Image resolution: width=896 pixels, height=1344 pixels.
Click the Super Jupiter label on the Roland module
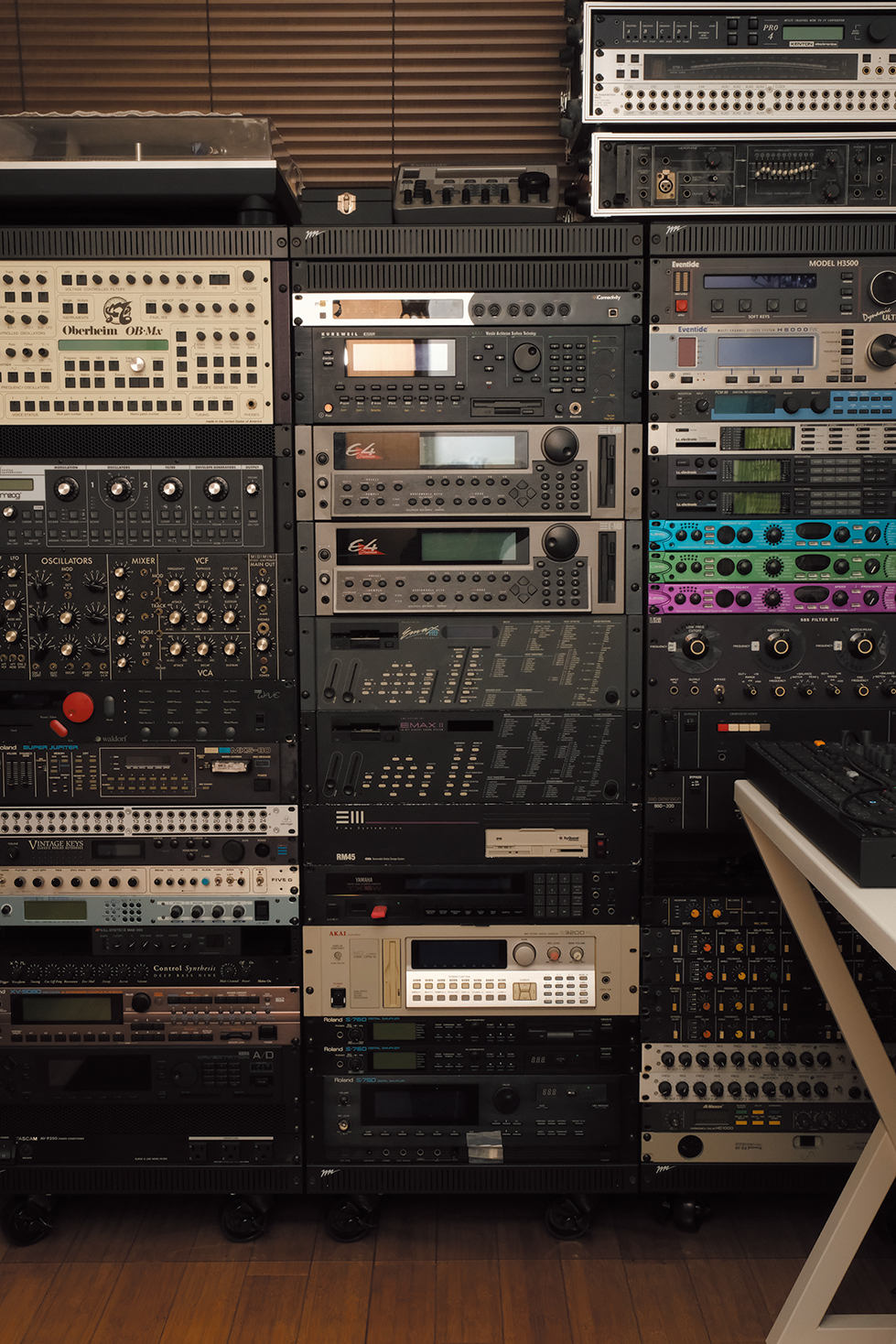(x=50, y=748)
